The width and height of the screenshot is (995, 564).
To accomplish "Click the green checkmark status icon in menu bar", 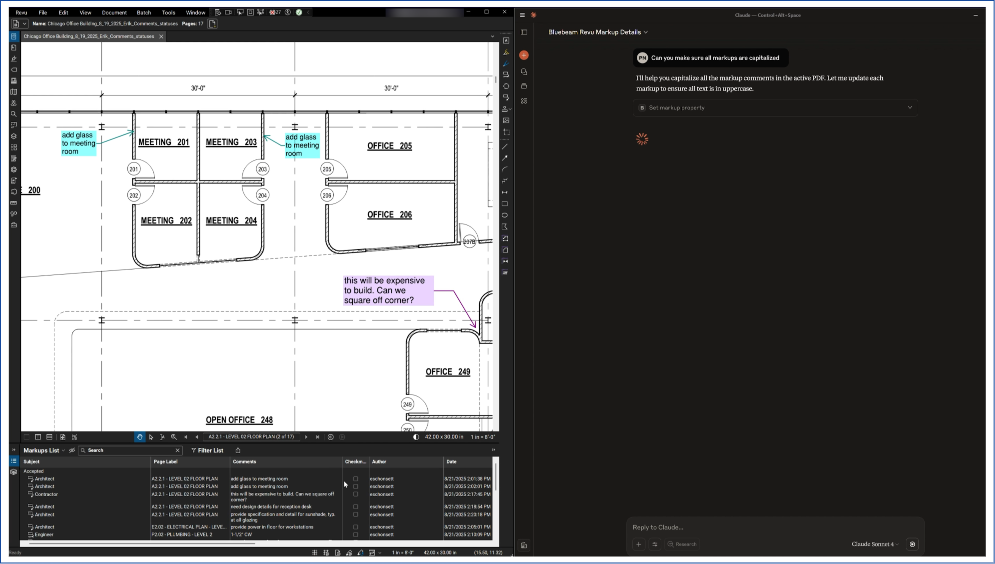I will pyautogui.click(x=299, y=12).
